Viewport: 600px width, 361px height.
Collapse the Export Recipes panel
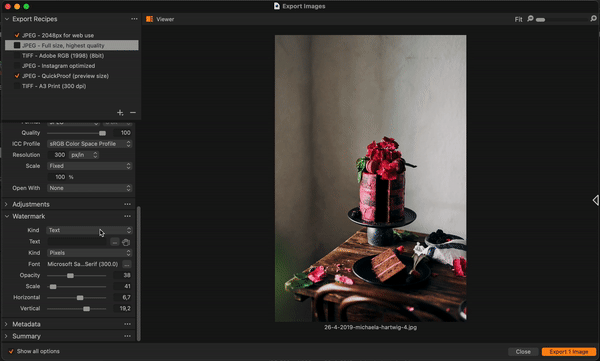click(7, 19)
